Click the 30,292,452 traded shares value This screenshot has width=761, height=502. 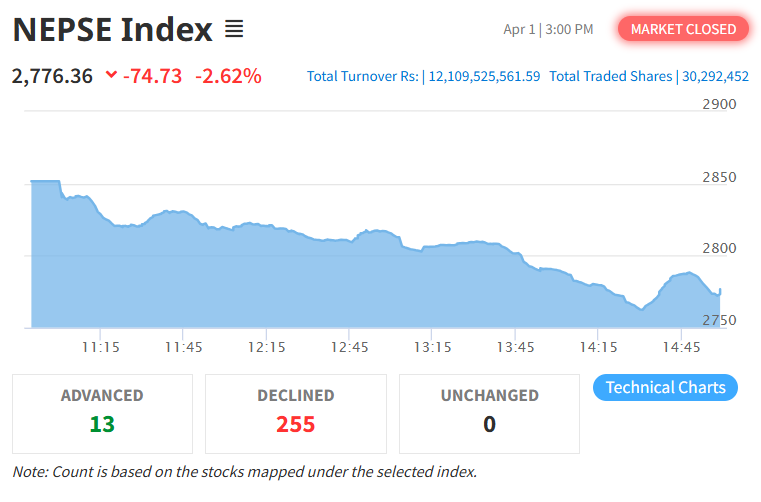pyautogui.click(x=715, y=76)
